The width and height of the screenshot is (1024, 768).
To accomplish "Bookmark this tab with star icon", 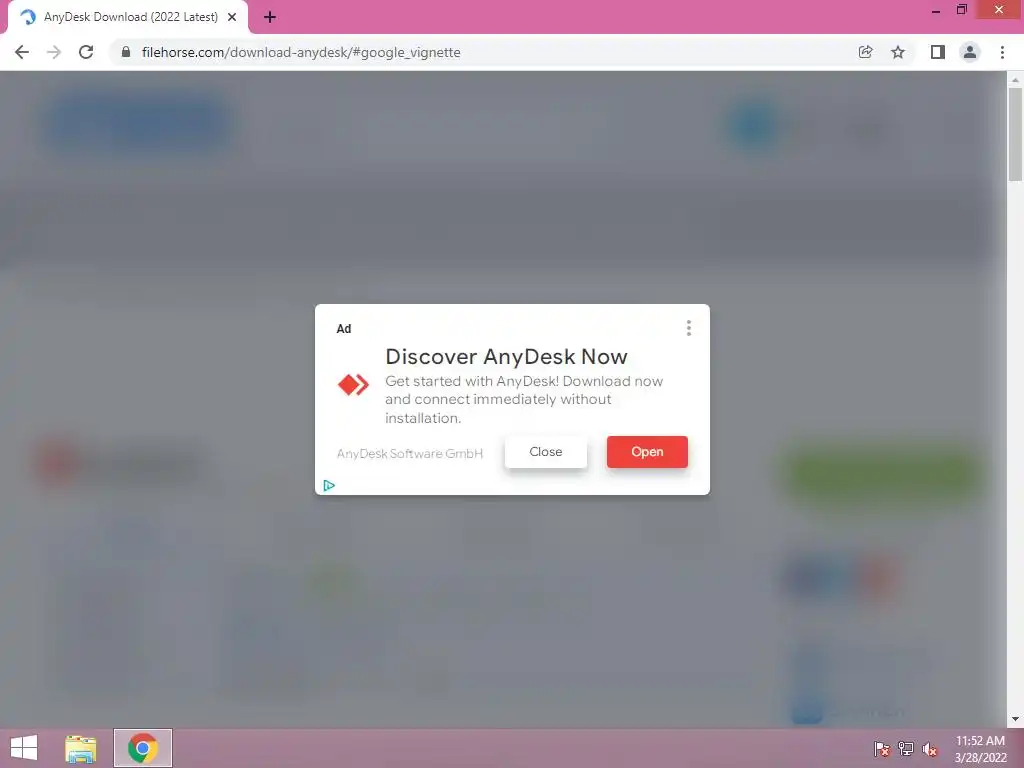I will tap(898, 52).
